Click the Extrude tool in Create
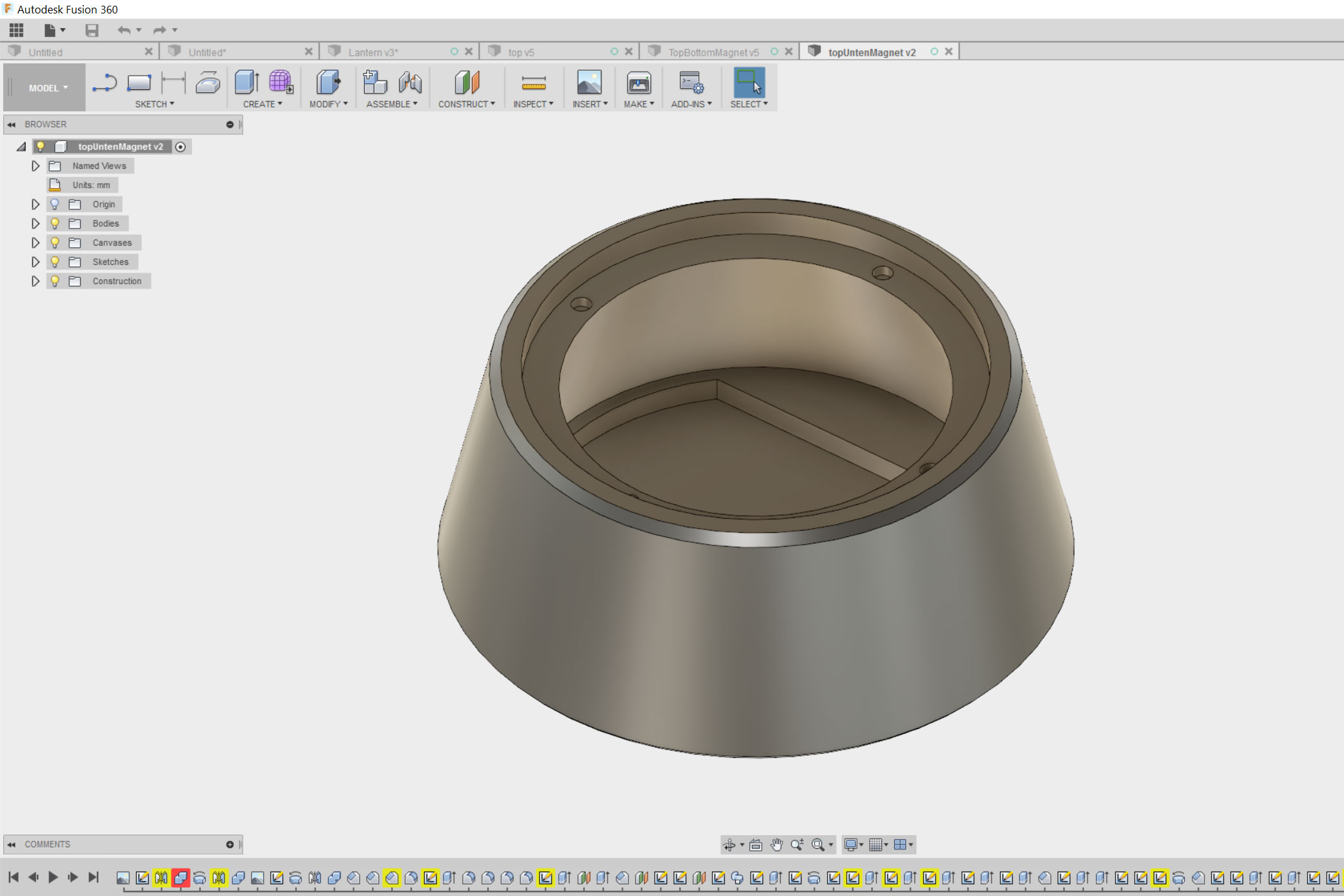Image resolution: width=1344 pixels, height=896 pixels. coord(246,83)
